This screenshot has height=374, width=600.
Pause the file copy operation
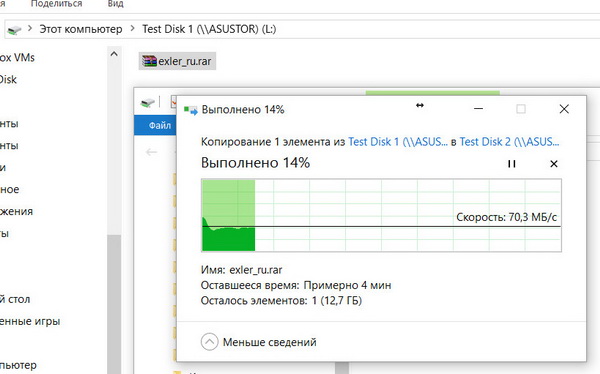click(511, 164)
